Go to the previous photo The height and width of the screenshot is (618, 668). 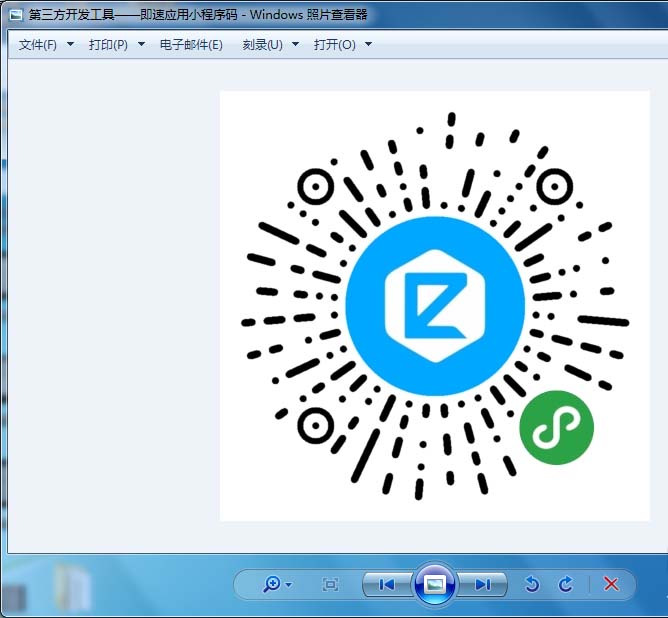387,584
